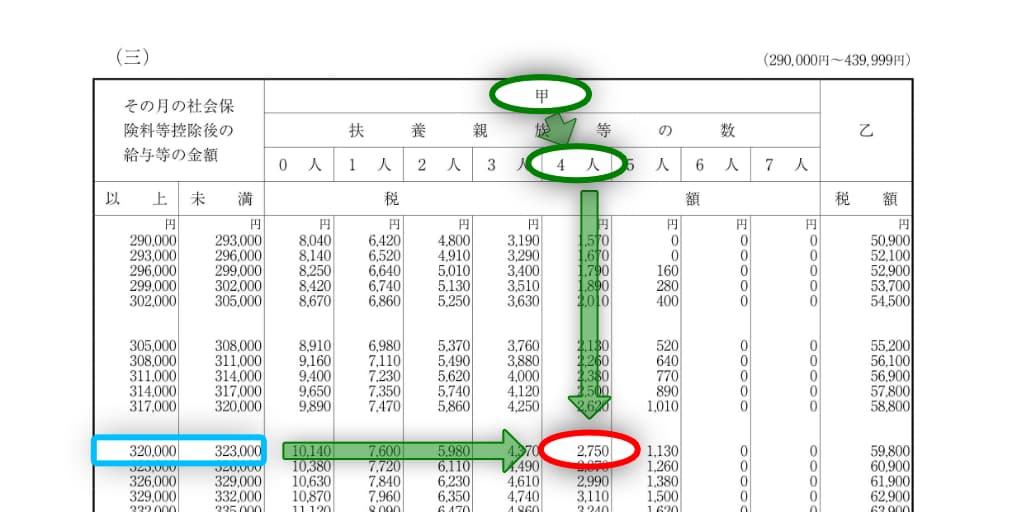This screenshot has width=1024, height=512.
Task: Click the 7,110 tax amount cell
Action: pyautogui.click(x=384, y=360)
